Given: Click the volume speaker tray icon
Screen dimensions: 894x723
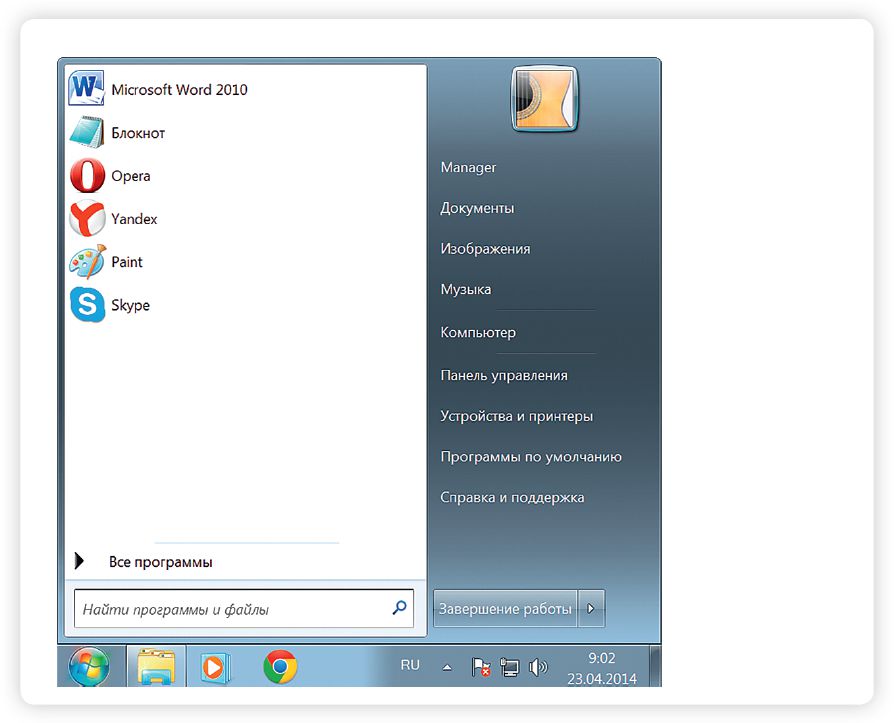Looking at the screenshot, I should click(537, 667).
